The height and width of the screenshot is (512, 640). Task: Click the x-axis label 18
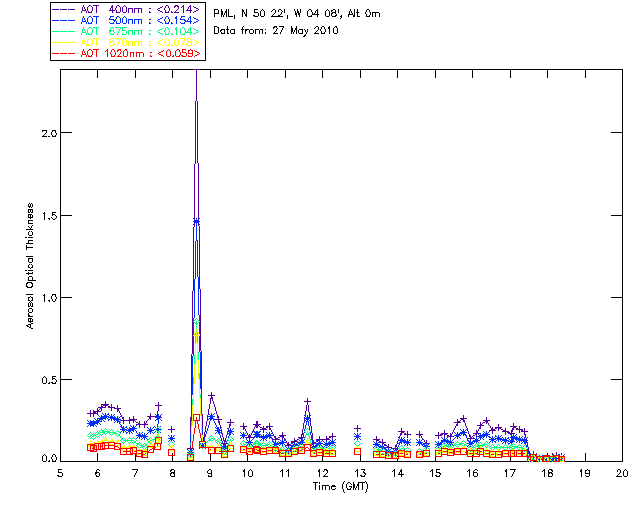(547, 473)
